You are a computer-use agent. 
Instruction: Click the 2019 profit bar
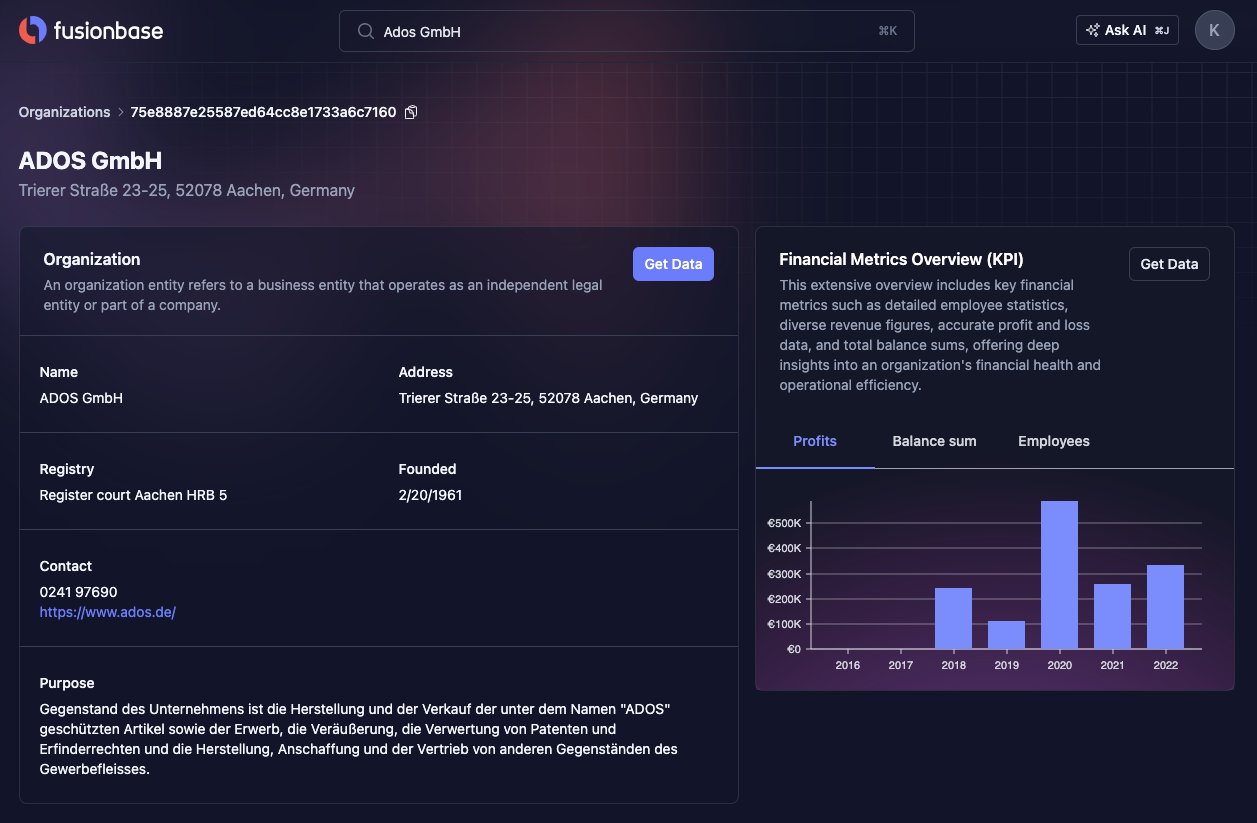tap(1006, 635)
